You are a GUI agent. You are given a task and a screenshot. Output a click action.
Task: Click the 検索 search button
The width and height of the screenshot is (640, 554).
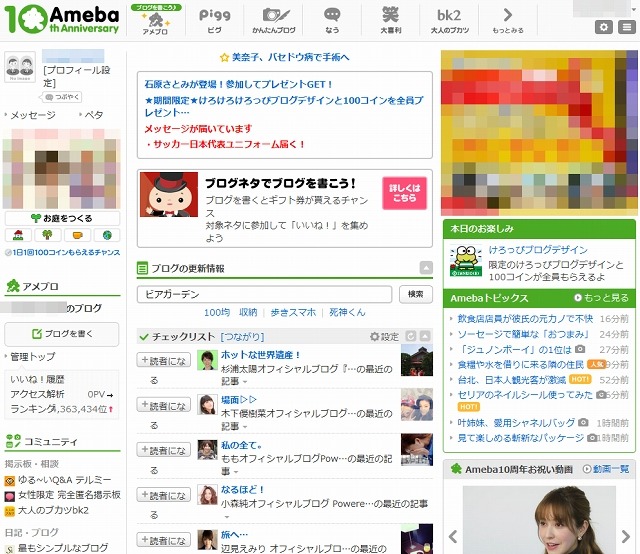(416, 294)
